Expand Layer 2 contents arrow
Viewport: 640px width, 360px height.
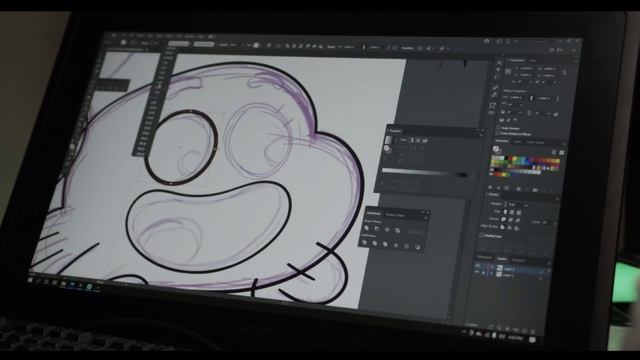491,268
